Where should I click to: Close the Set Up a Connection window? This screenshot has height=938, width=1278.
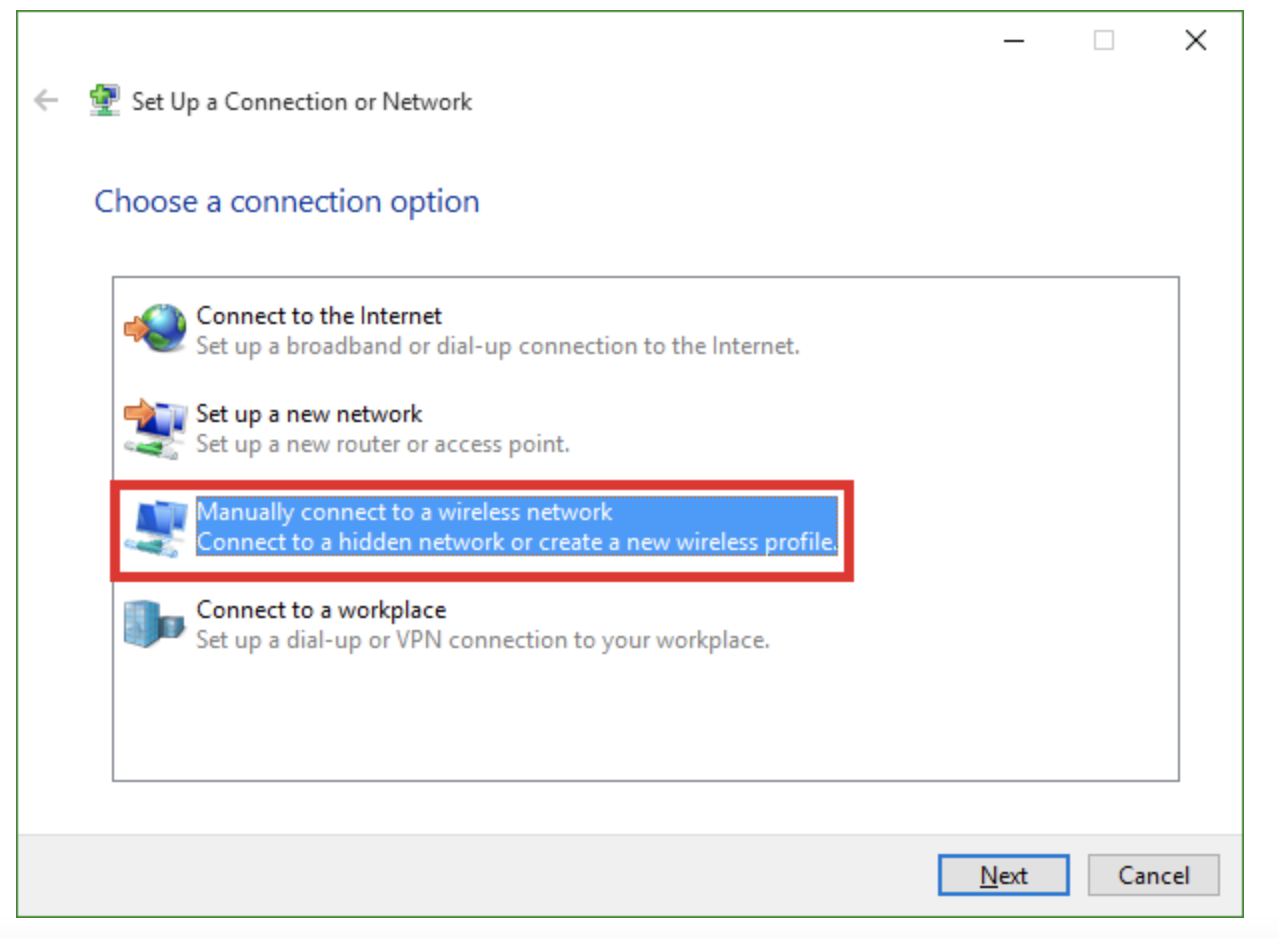(1195, 40)
